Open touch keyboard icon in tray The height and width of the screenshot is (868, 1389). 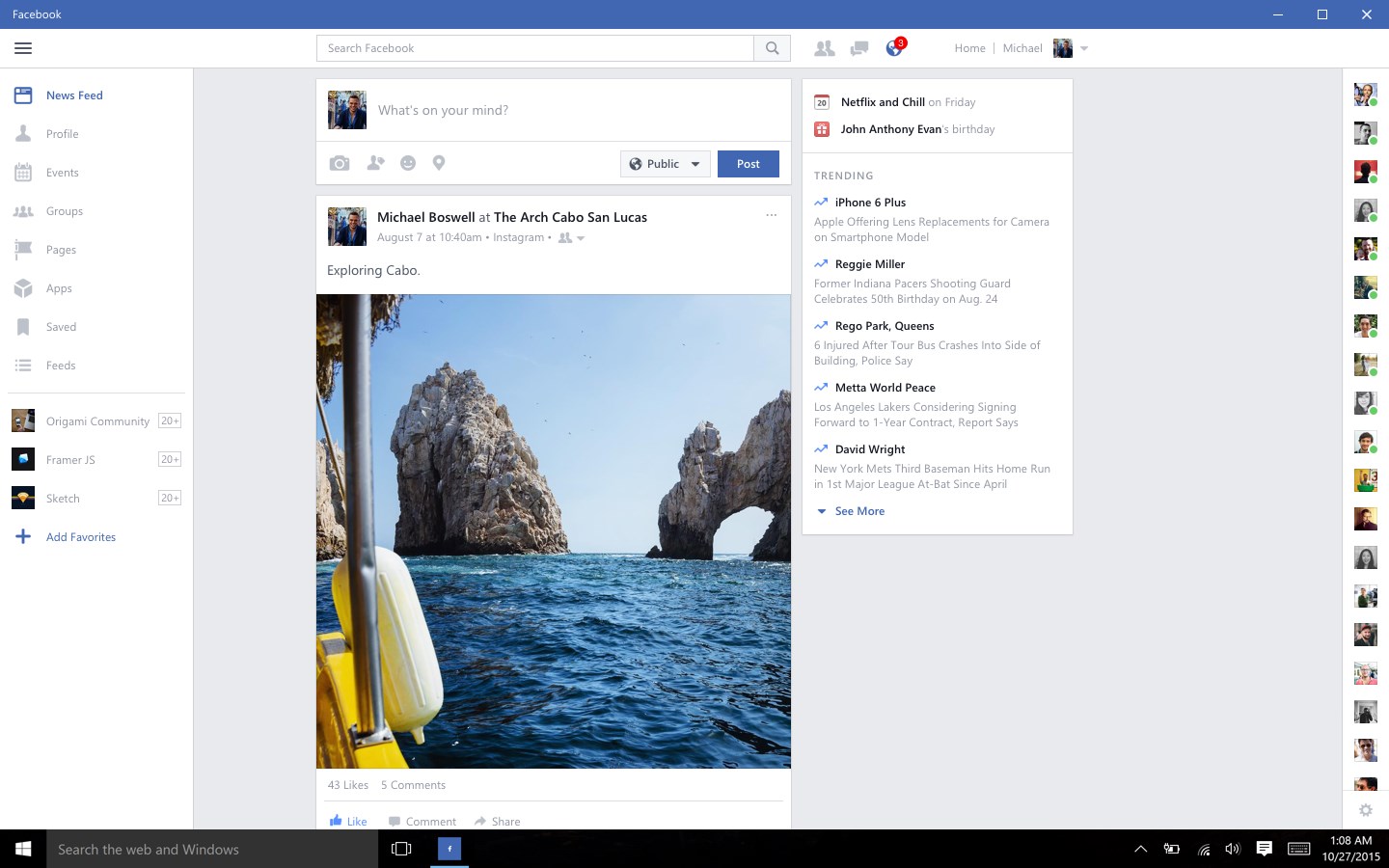click(1299, 849)
